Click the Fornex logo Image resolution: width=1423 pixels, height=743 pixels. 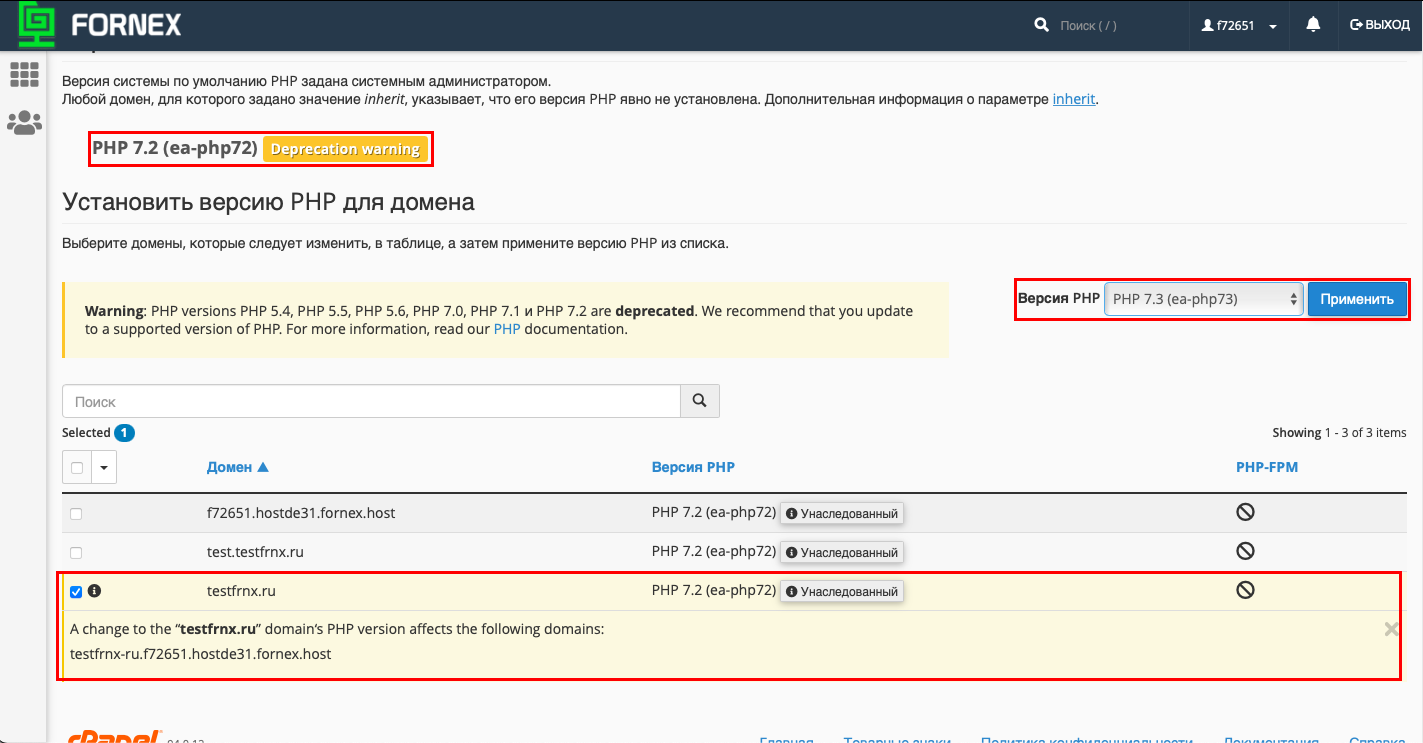[x=100, y=24]
